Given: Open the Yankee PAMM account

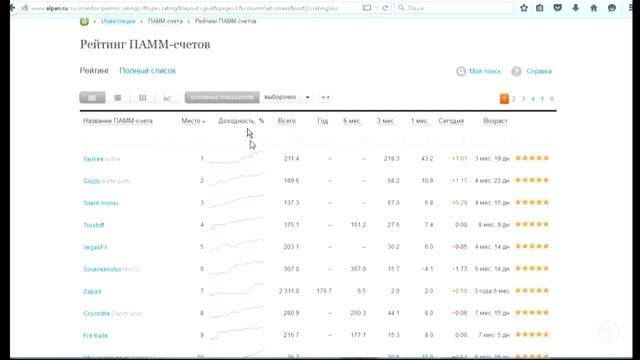Looking at the screenshot, I should (x=93, y=159).
